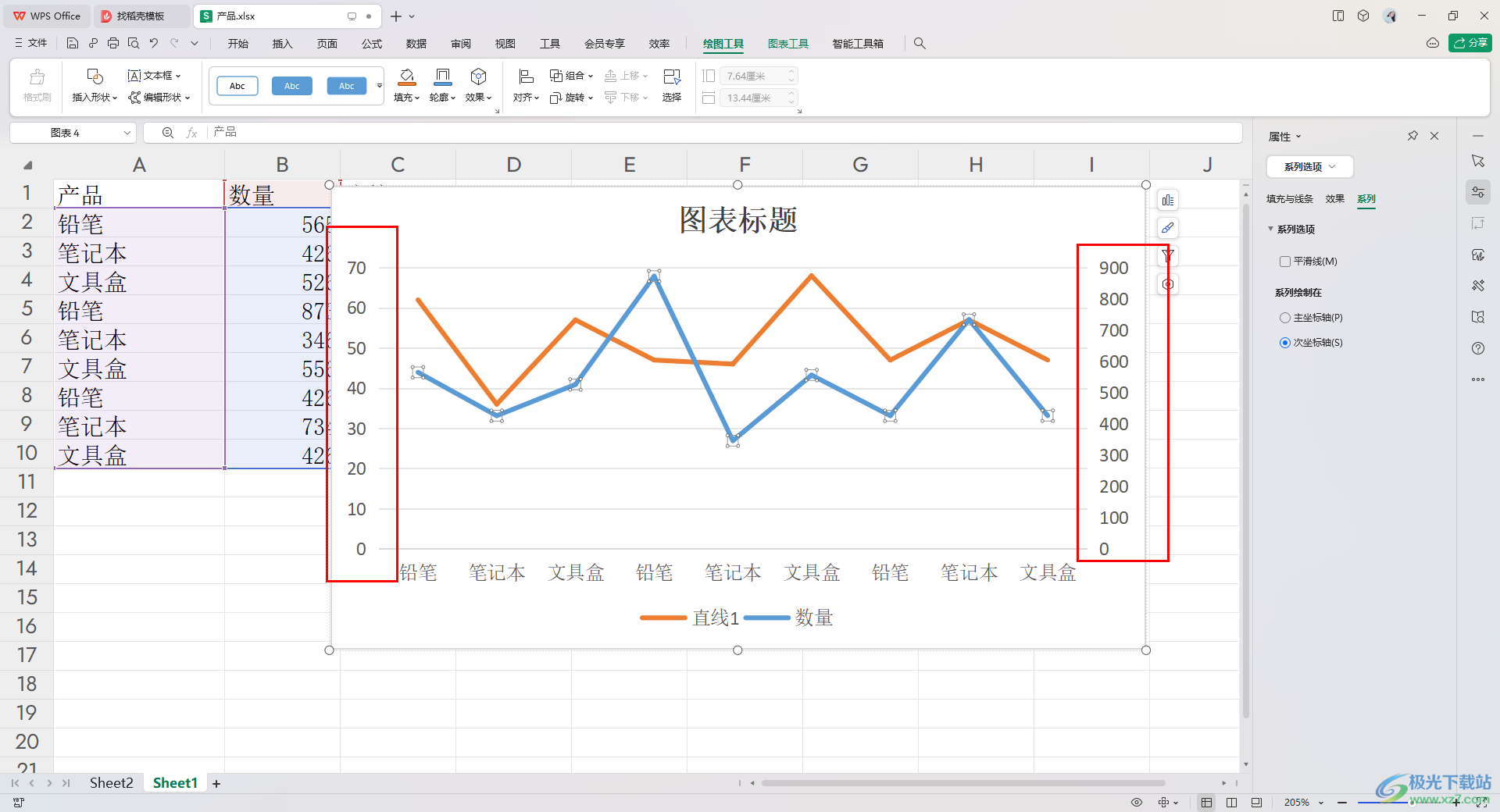Image resolution: width=1500 pixels, height=812 pixels.
Task: Open Insert Shape (插入形状) tool
Action: [x=95, y=85]
